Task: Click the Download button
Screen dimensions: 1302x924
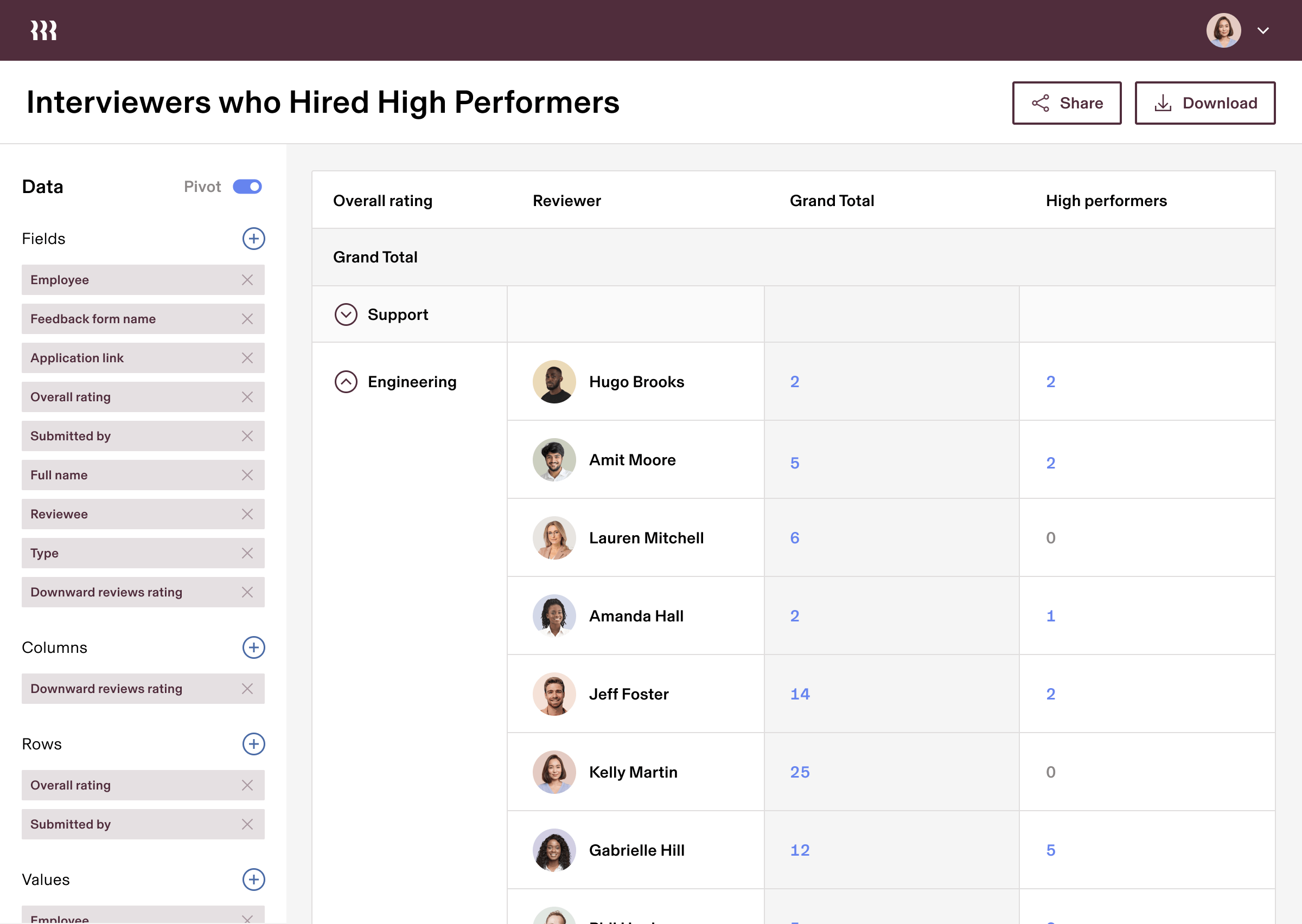Action: tap(1205, 103)
